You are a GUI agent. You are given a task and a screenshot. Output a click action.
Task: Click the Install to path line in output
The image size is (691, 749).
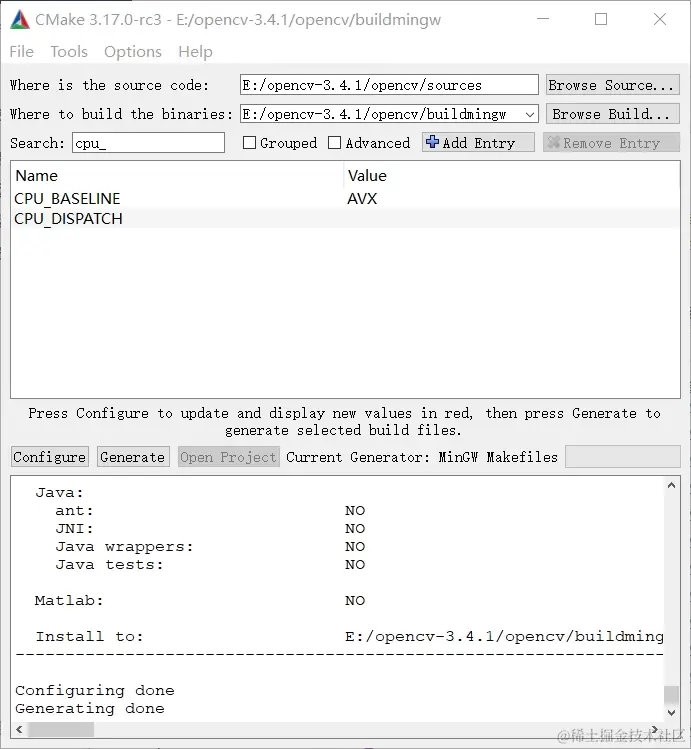(349, 636)
